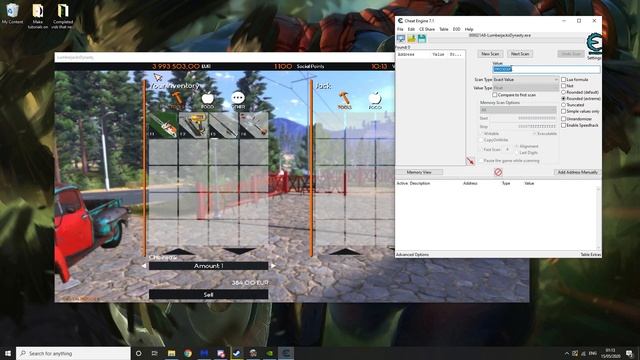
Task: Open Steam from the taskbar
Action: (237, 353)
